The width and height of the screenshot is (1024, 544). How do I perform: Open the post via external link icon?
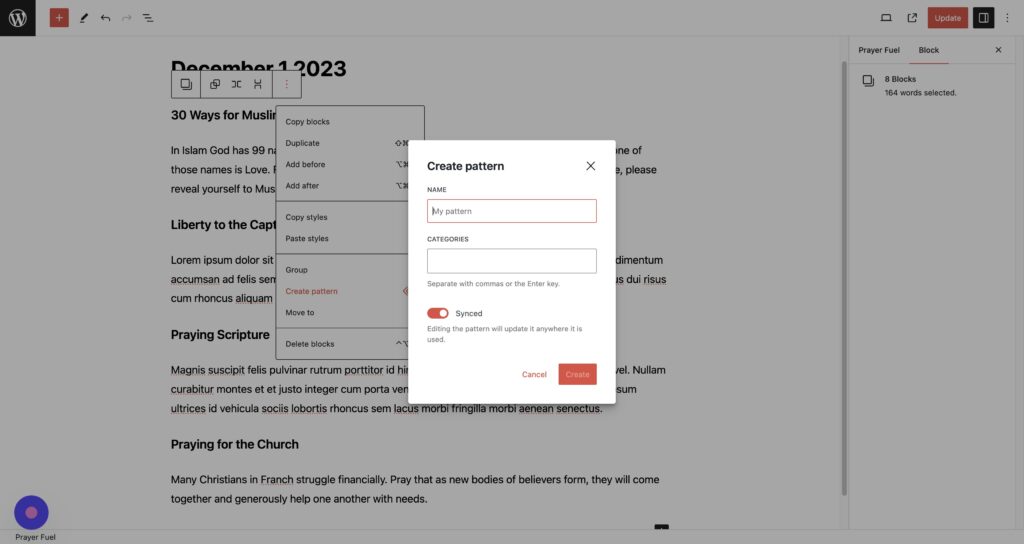pyautogui.click(x=912, y=18)
